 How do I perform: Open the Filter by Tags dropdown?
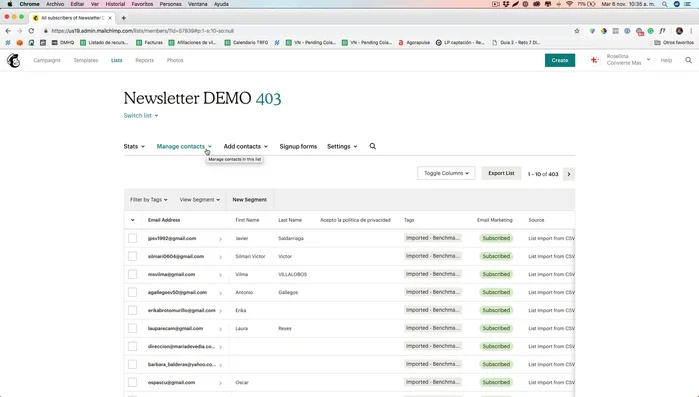(x=148, y=200)
